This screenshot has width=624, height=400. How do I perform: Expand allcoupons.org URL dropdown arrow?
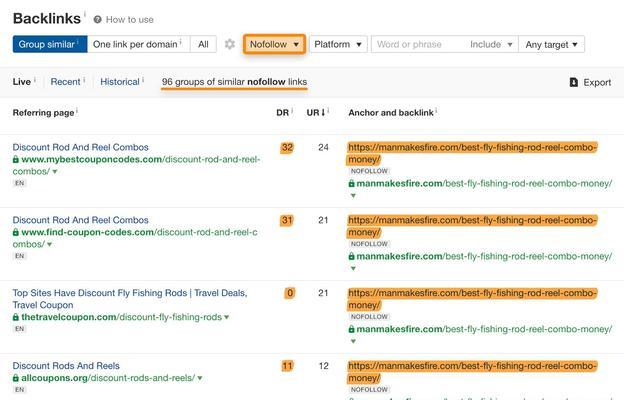click(200, 378)
